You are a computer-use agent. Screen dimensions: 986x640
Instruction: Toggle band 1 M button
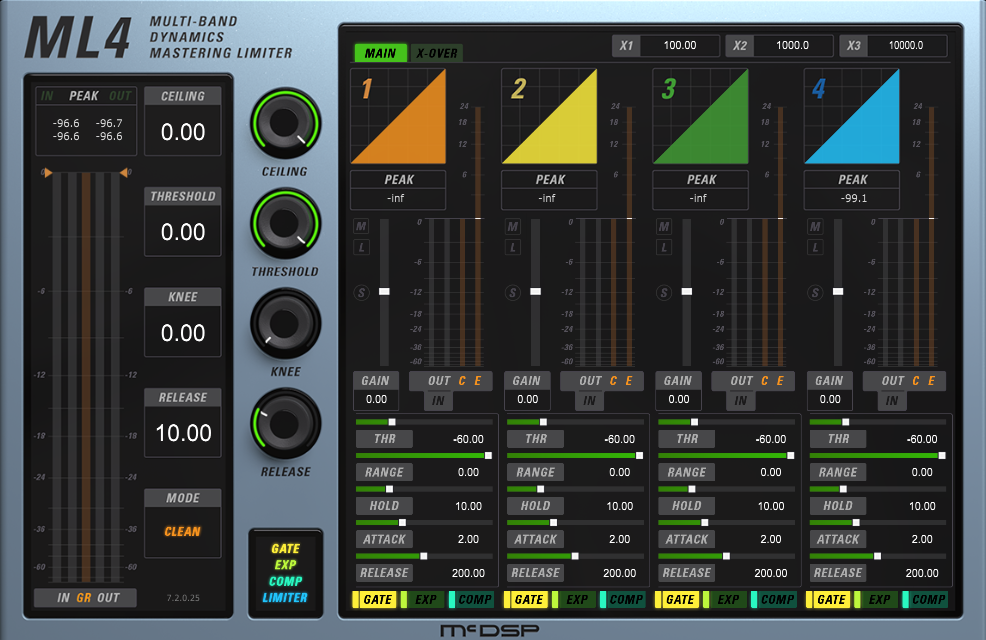(362, 226)
